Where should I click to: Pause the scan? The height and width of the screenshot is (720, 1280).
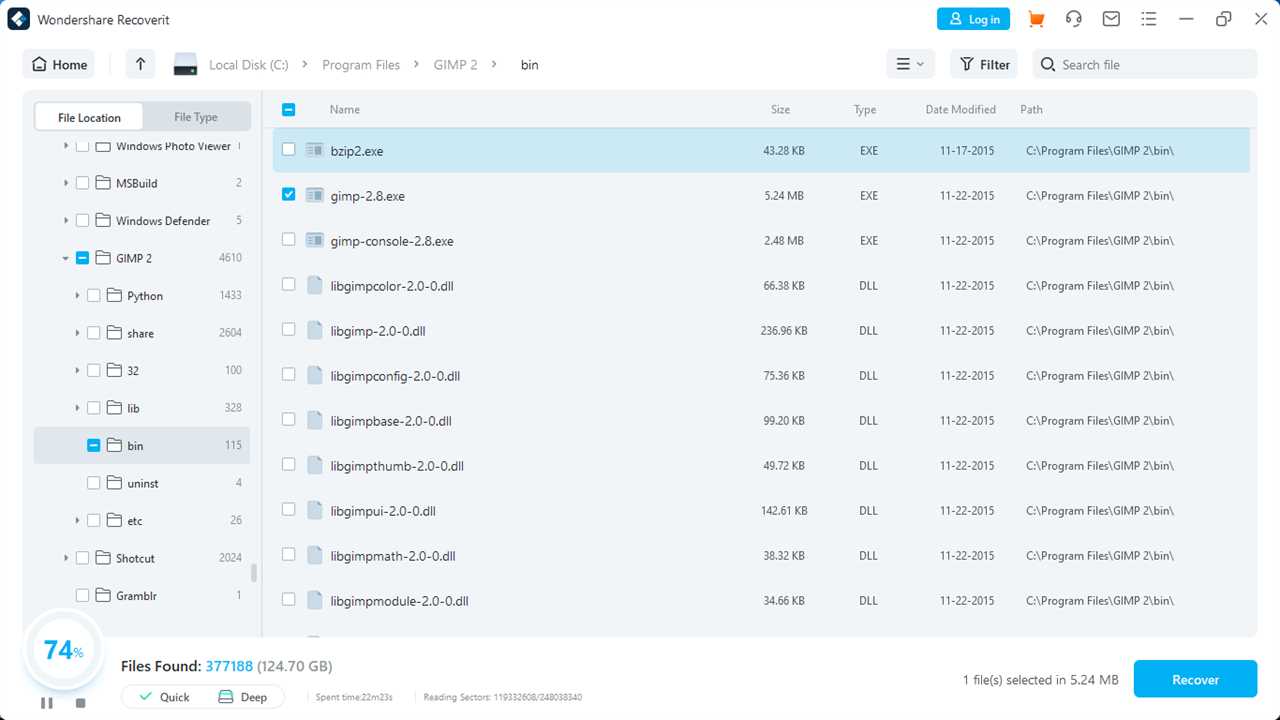click(47, 703)
